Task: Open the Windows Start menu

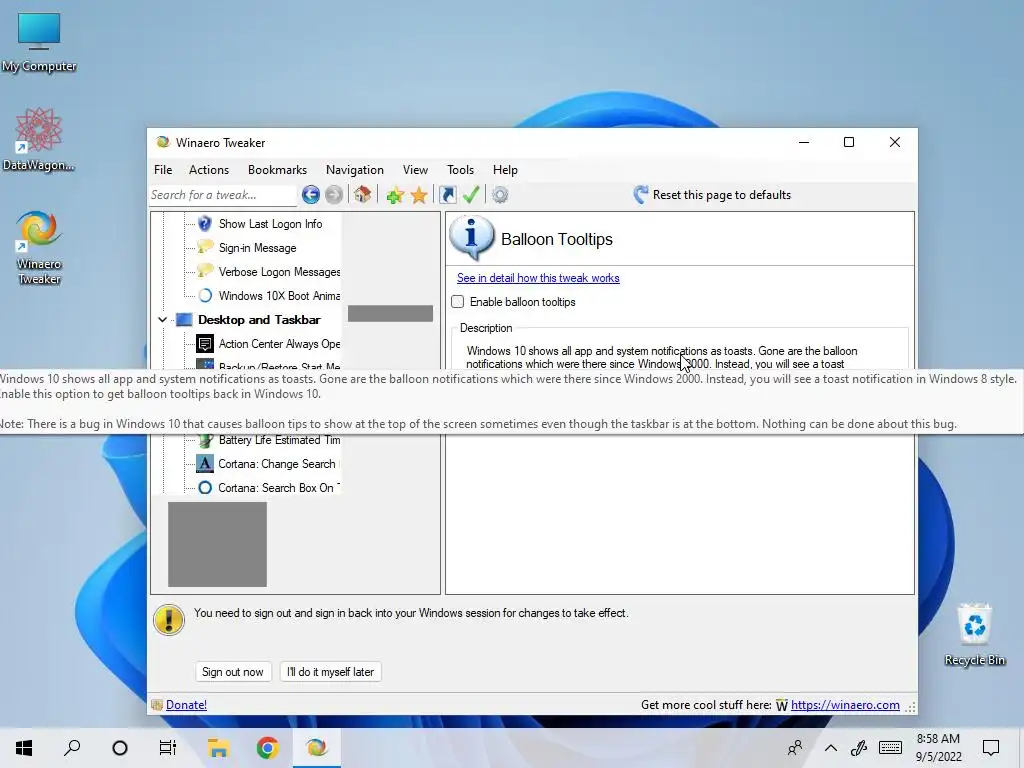Action: pyautogui.click(x=24, y=748)
